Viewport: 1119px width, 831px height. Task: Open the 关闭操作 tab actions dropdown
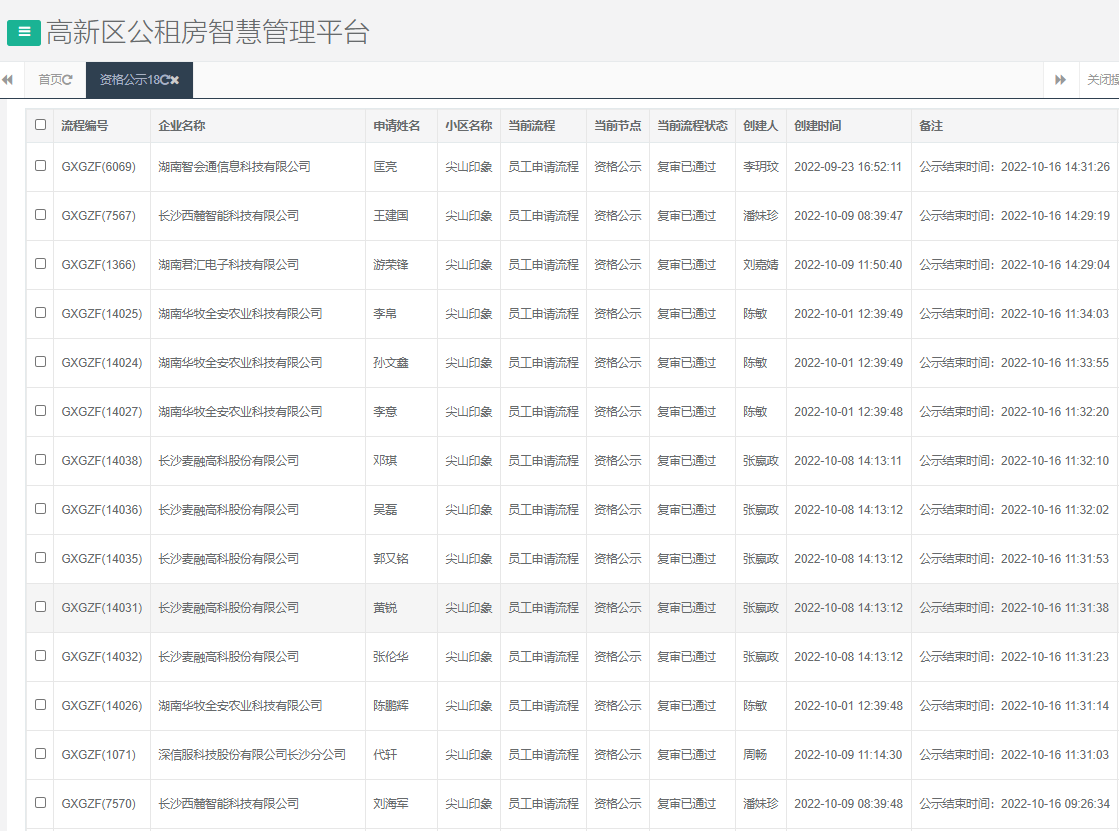(1101, 80)
